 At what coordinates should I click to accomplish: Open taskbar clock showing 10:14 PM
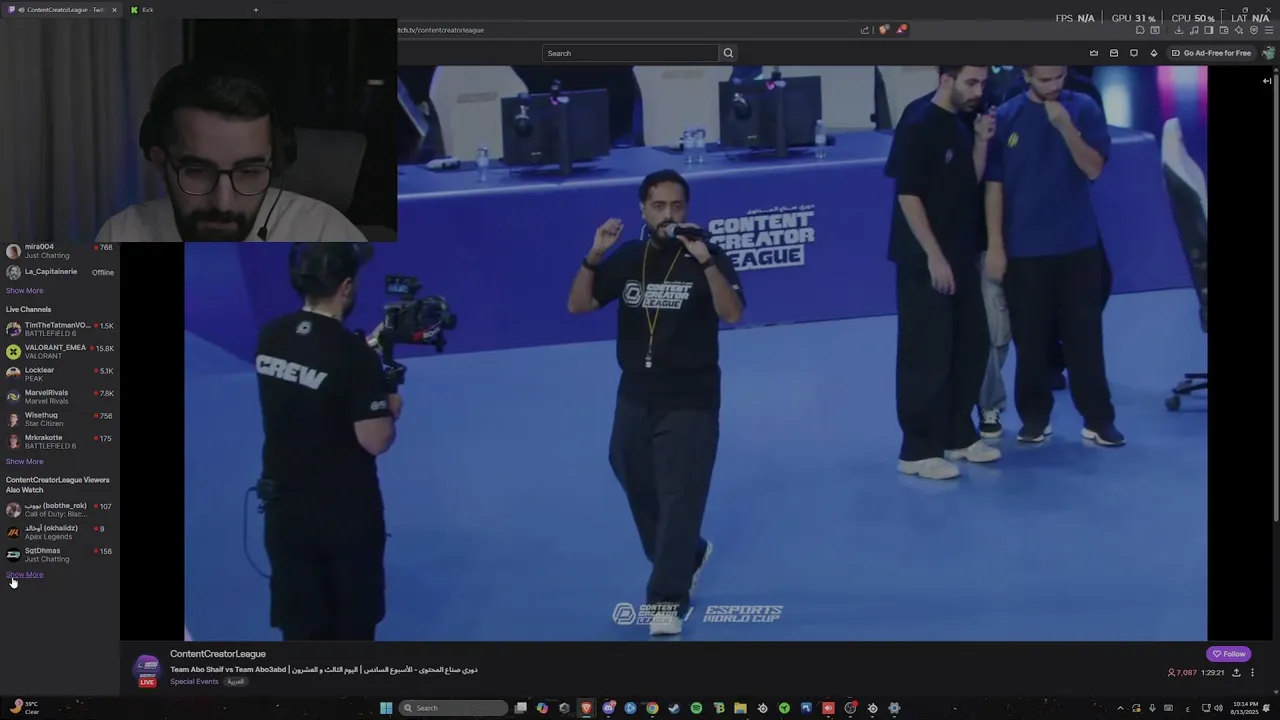click(1245, 708)
